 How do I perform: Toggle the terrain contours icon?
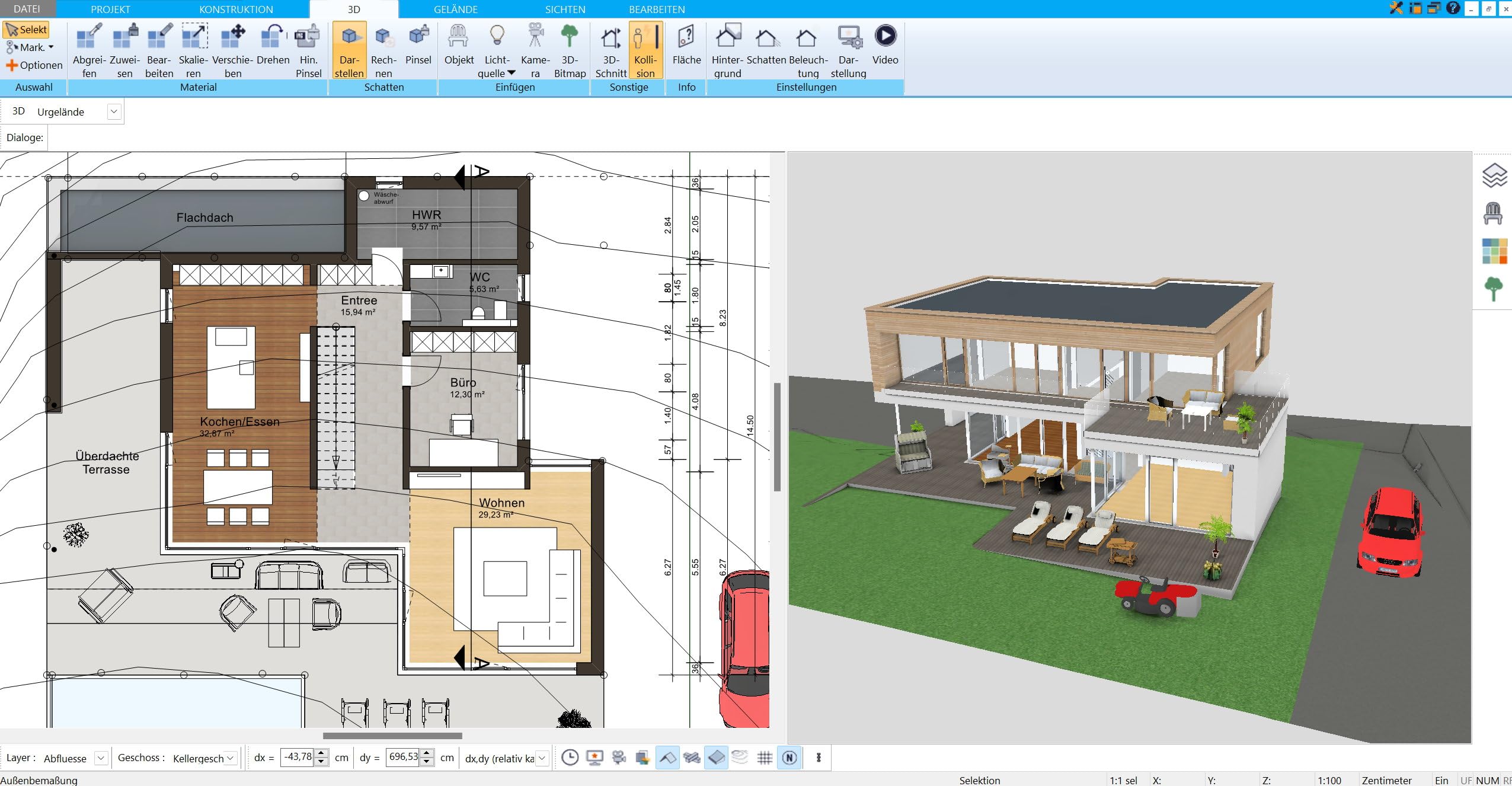pyautogui.click(x=740, y=757)
